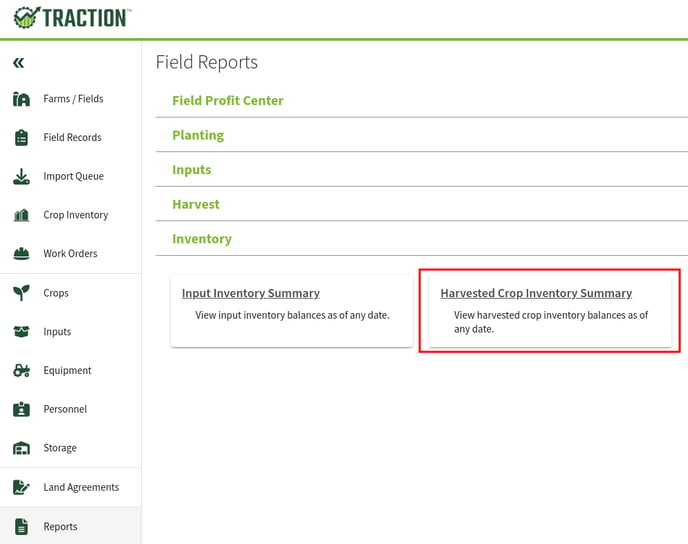
Task: Select the Crops seedling icon
Action: 21,293
